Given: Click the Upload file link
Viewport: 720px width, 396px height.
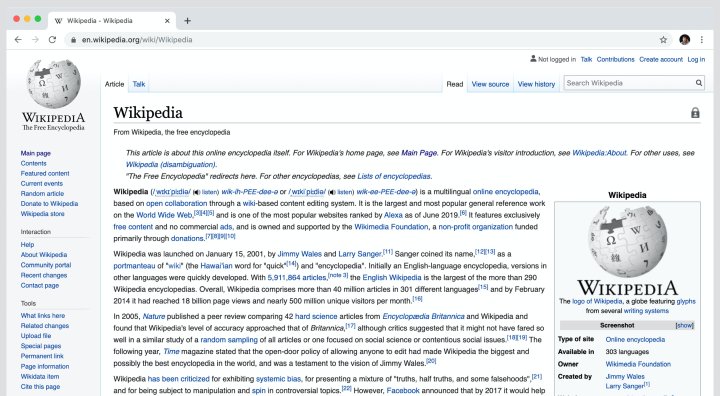Looking at the screenshot, I should point(36,336).
